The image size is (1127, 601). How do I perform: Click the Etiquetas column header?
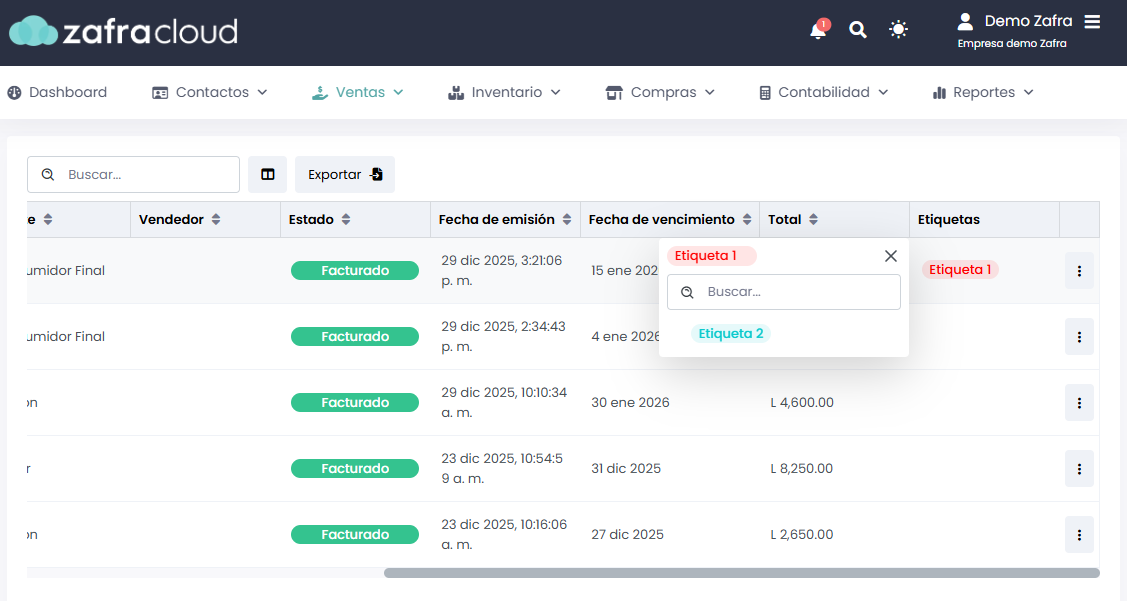point(949,219)
